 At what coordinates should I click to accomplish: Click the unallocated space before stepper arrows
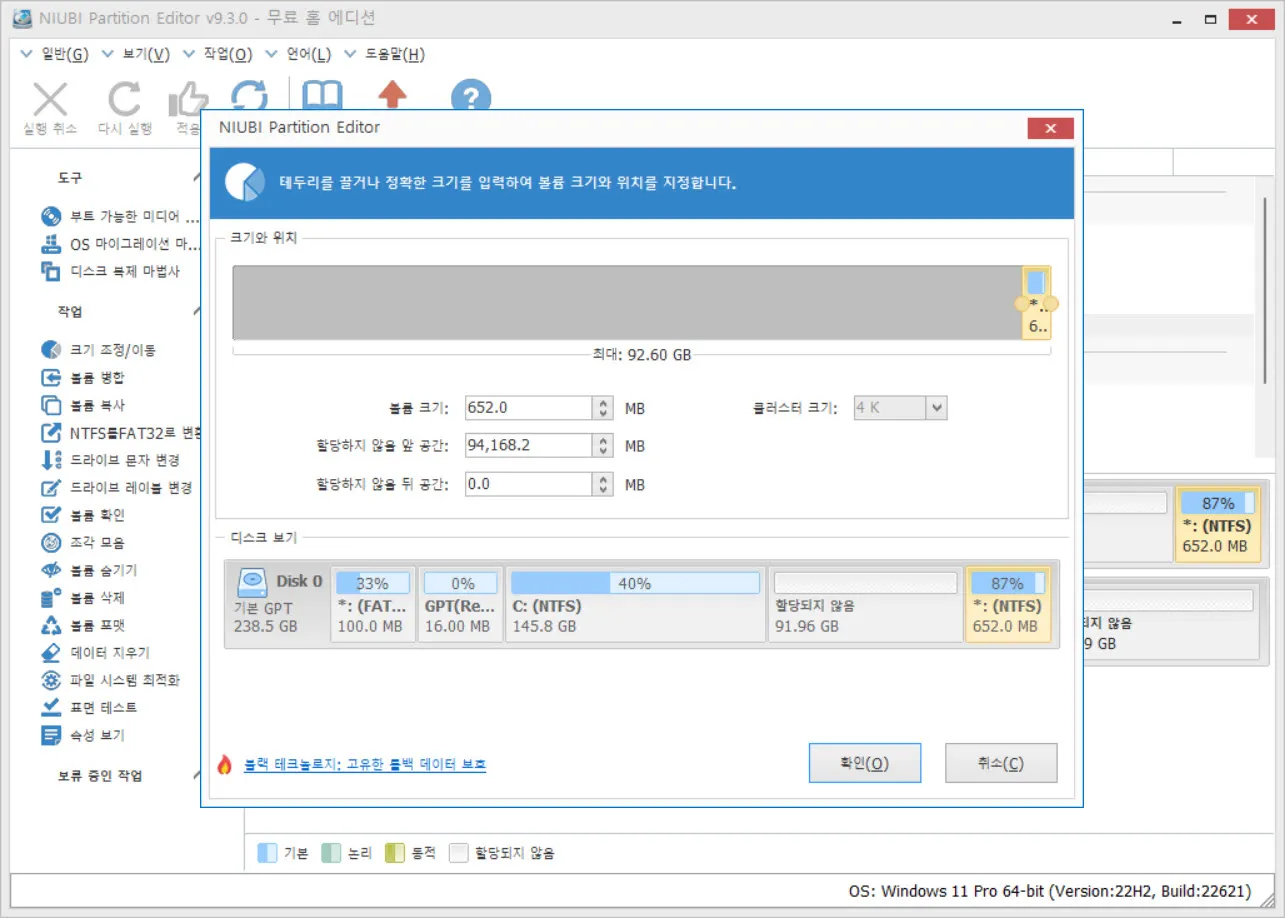point(603,446)
